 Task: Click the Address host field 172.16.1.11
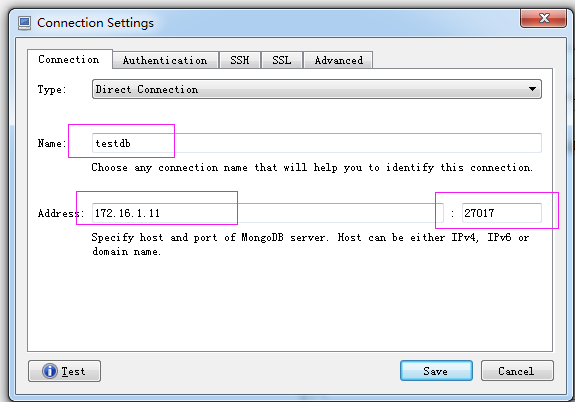click(x=268, y=213)
